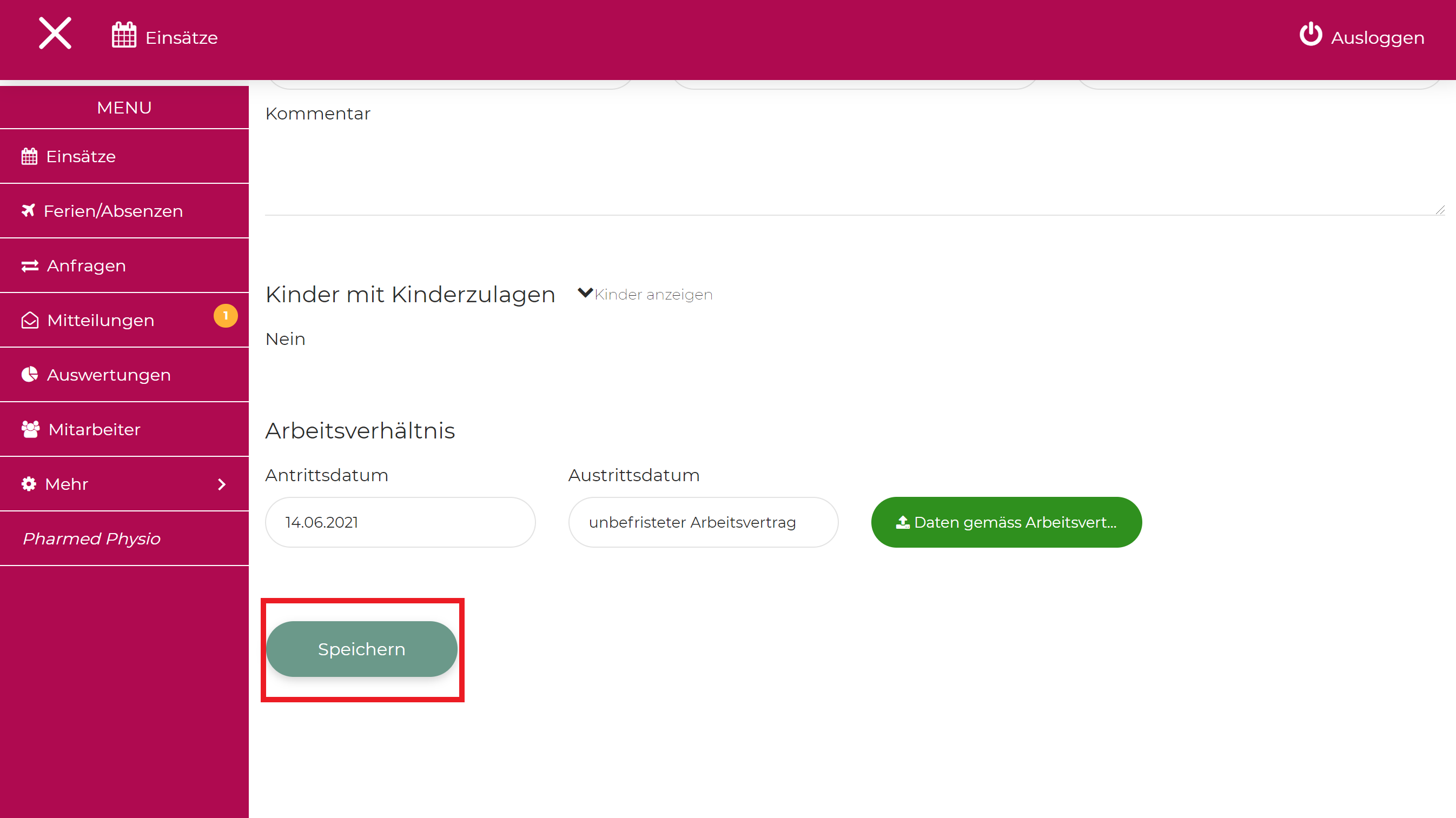Viewport: 1456px width, 818px height.
Task: Click the pie chart icon for Auswertungen
Action: click(29, 375)
